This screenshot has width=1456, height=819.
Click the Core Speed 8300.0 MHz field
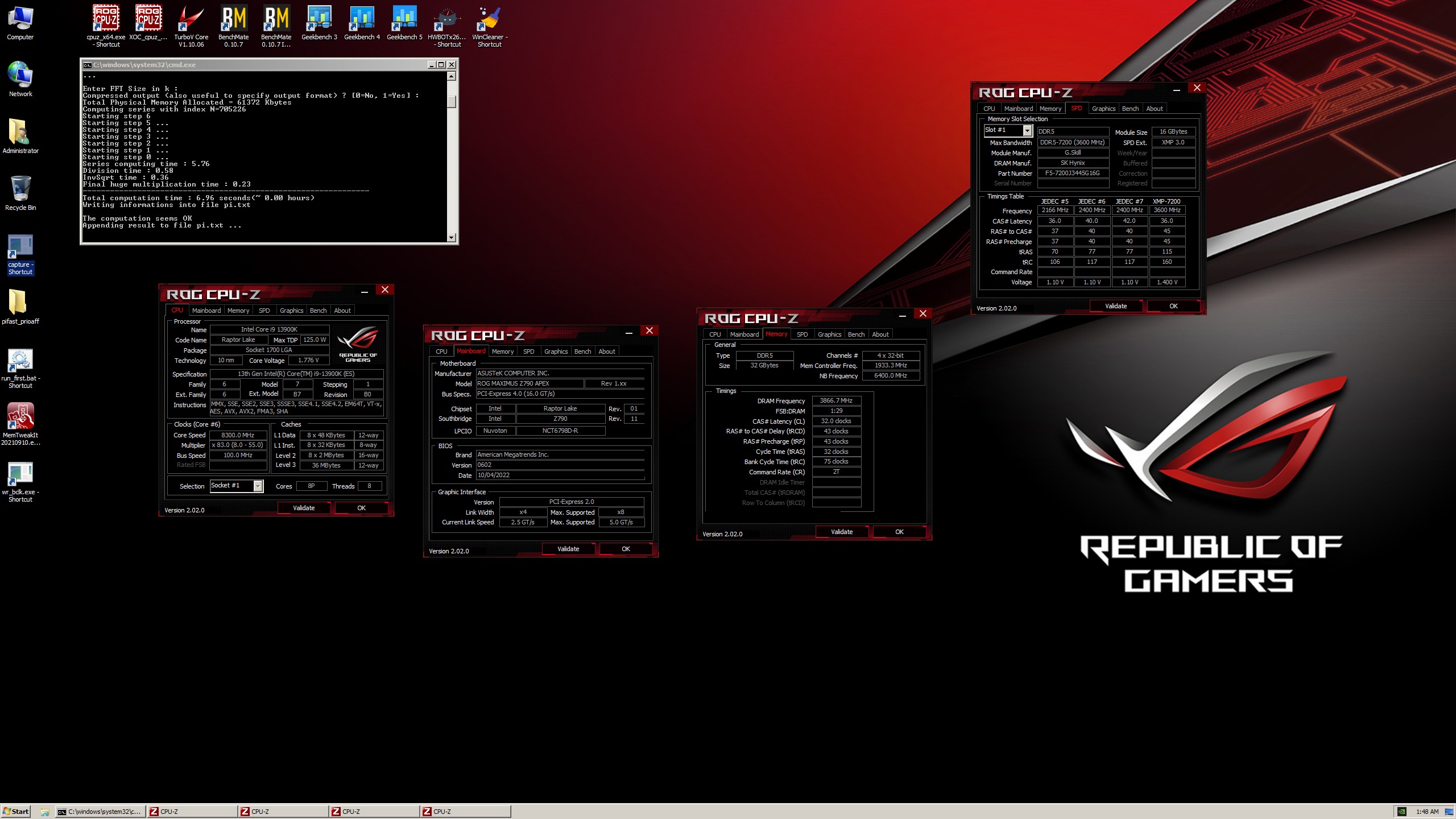(x=238, y=435)
